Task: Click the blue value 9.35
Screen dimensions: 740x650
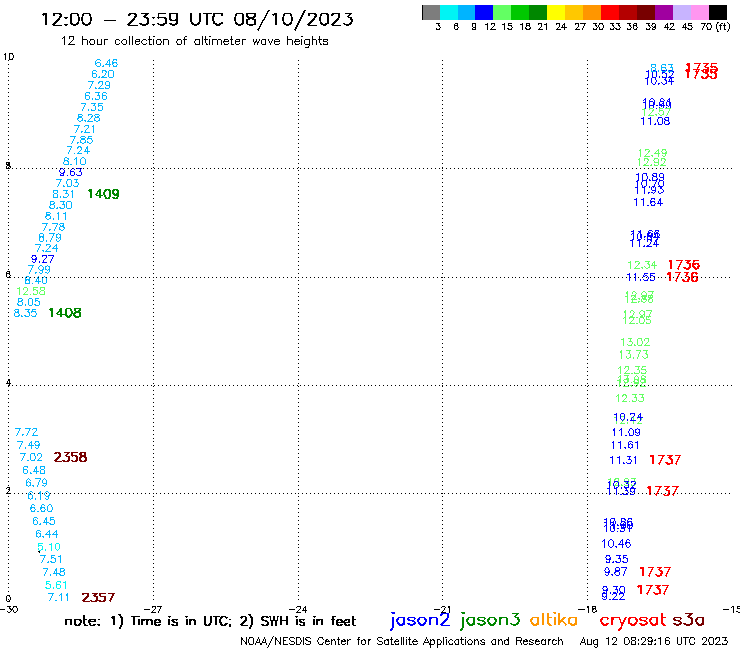Action: 616,559
